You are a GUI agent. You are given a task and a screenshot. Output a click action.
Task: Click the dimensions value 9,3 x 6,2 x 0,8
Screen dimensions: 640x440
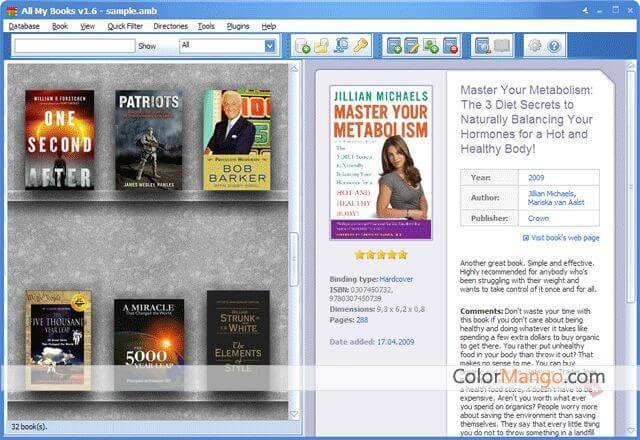400,309
